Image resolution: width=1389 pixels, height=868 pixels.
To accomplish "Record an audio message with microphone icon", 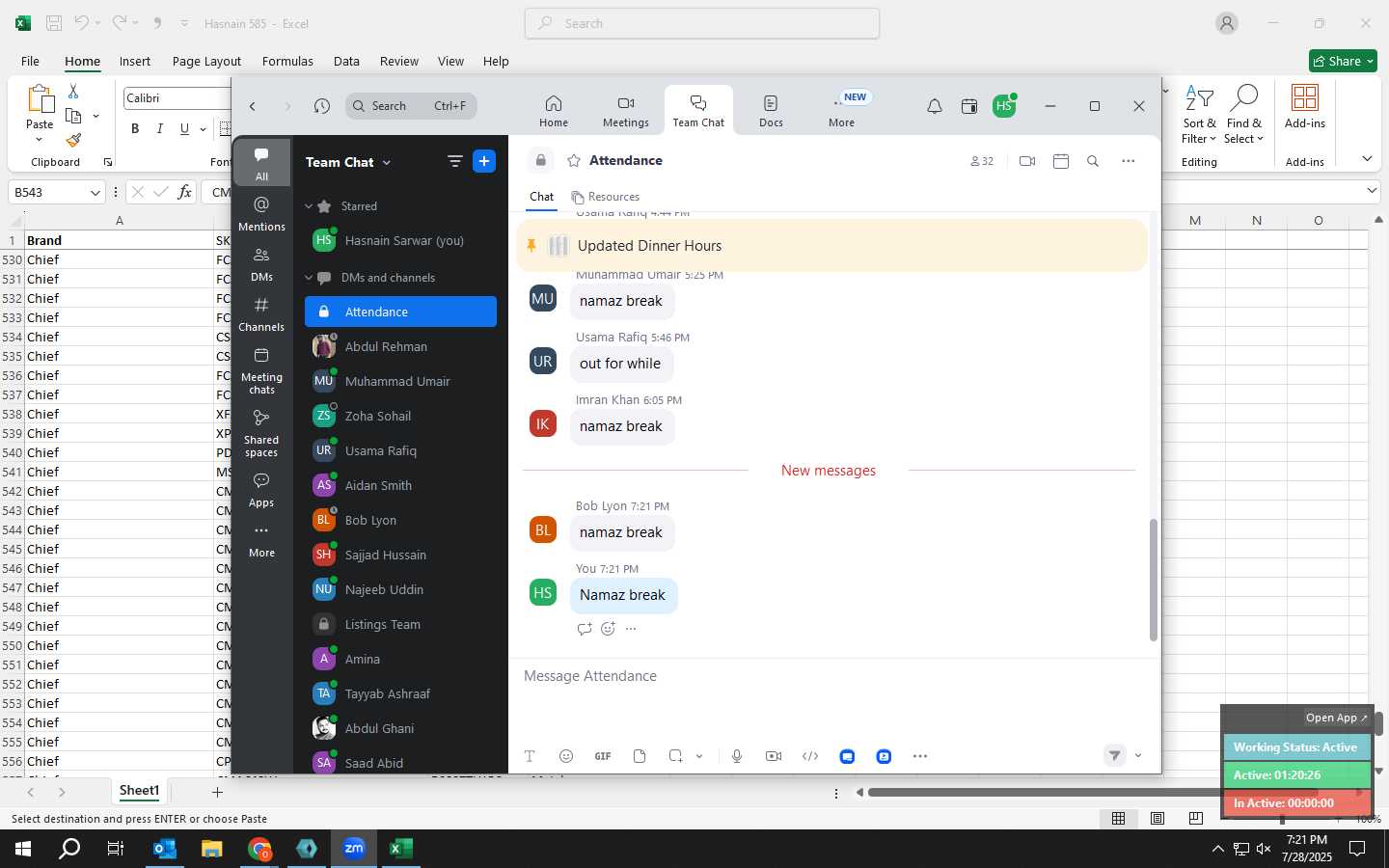I will pos(737,756).
